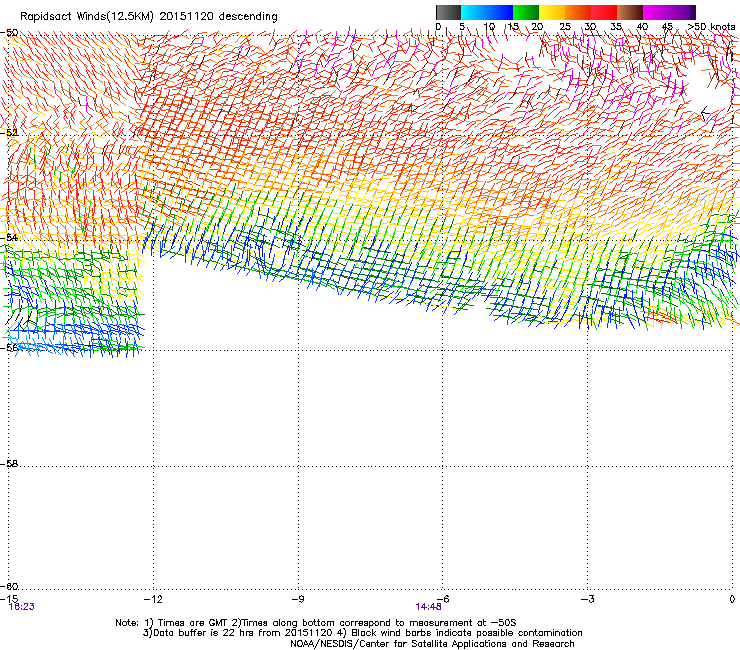Click the '0' longitude axis label

click(x=732, y=599)
